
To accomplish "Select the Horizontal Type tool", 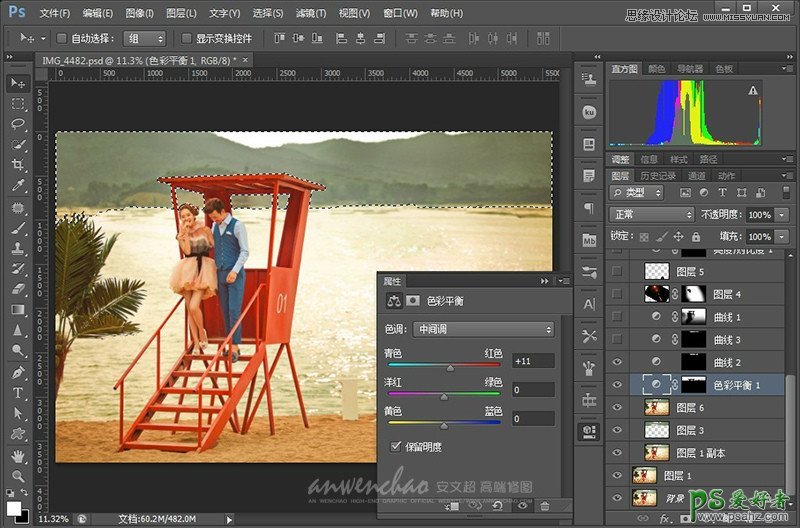I will click(18, 393).
